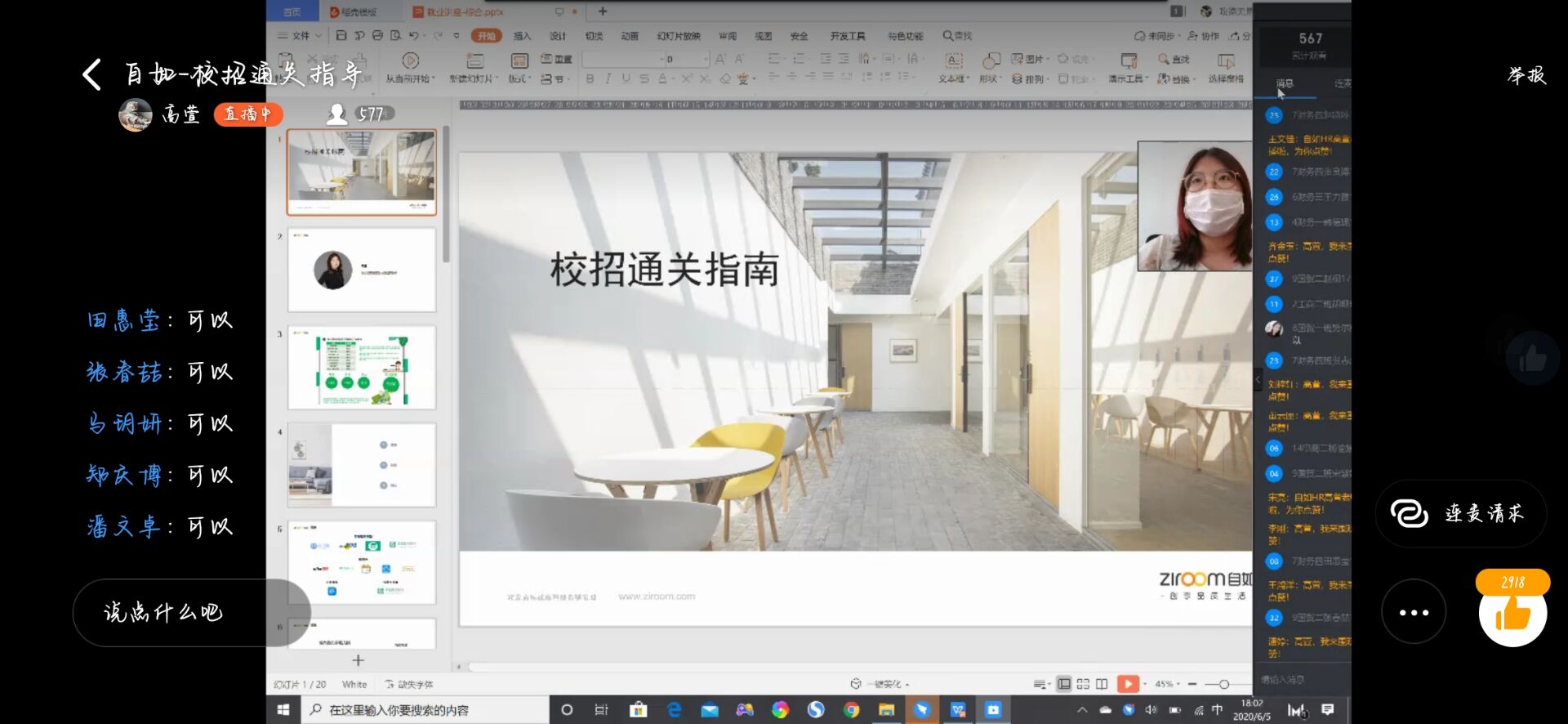Toggle Bold formatting
Screen dimensions: 1568x724
590,78
